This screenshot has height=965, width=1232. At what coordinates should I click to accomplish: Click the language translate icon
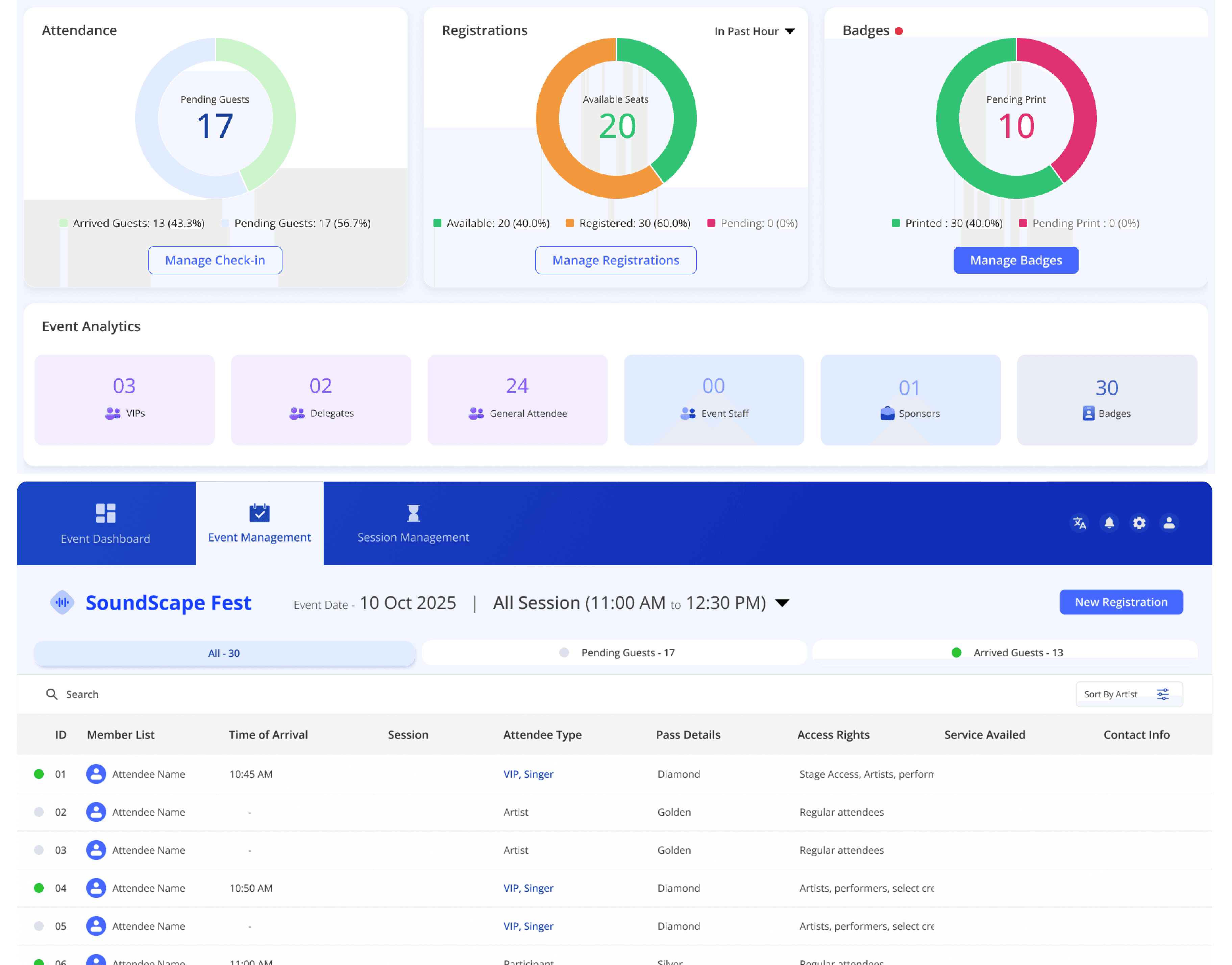click(x=1079, y=523)
